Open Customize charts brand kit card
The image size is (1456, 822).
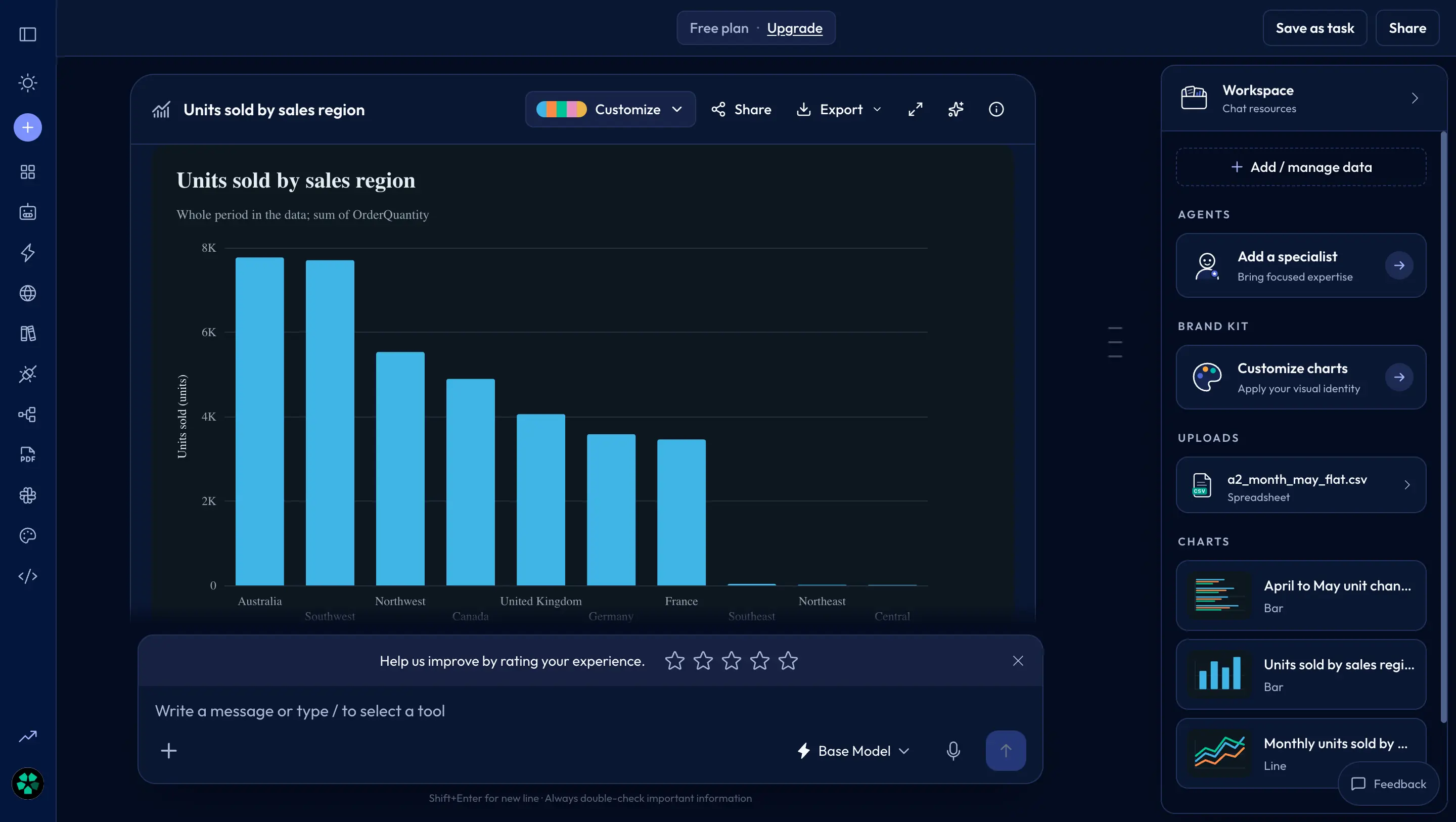coord(1301,378)
